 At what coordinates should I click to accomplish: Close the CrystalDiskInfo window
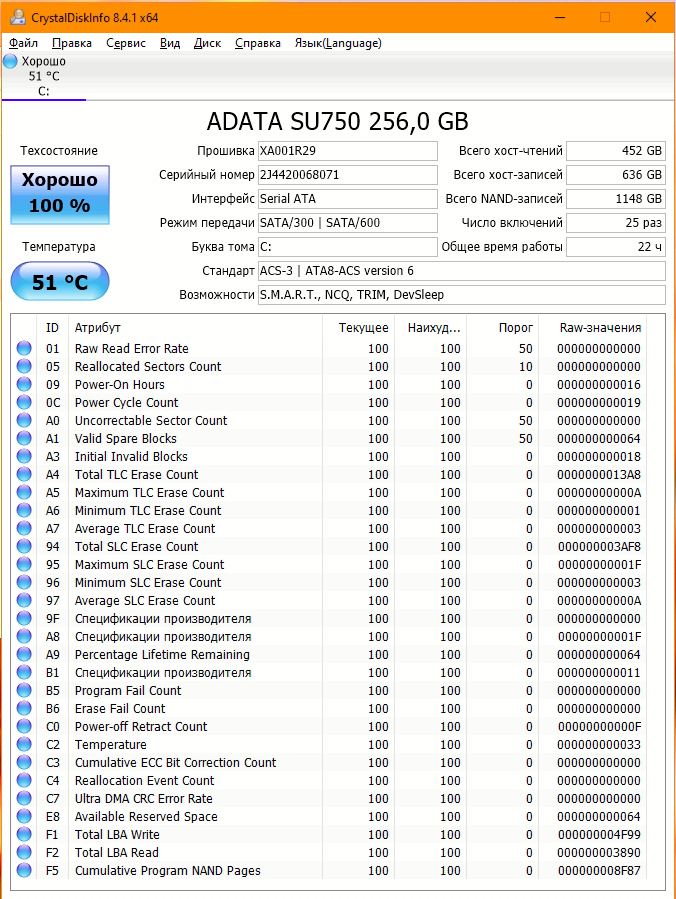(650, 17)
